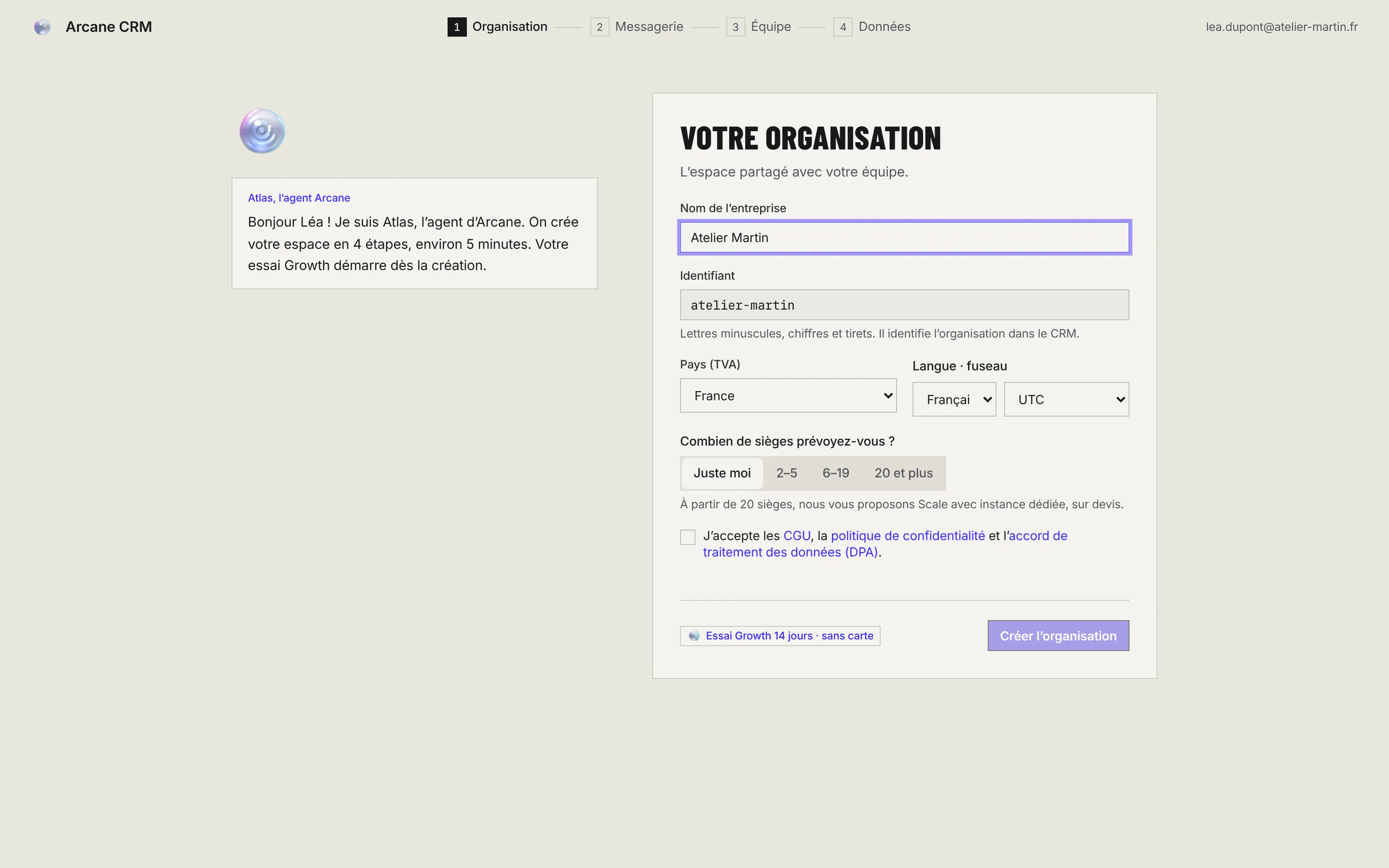Click step number 4 badge for Données
The image size is (1389, 868).
[843, 27]
